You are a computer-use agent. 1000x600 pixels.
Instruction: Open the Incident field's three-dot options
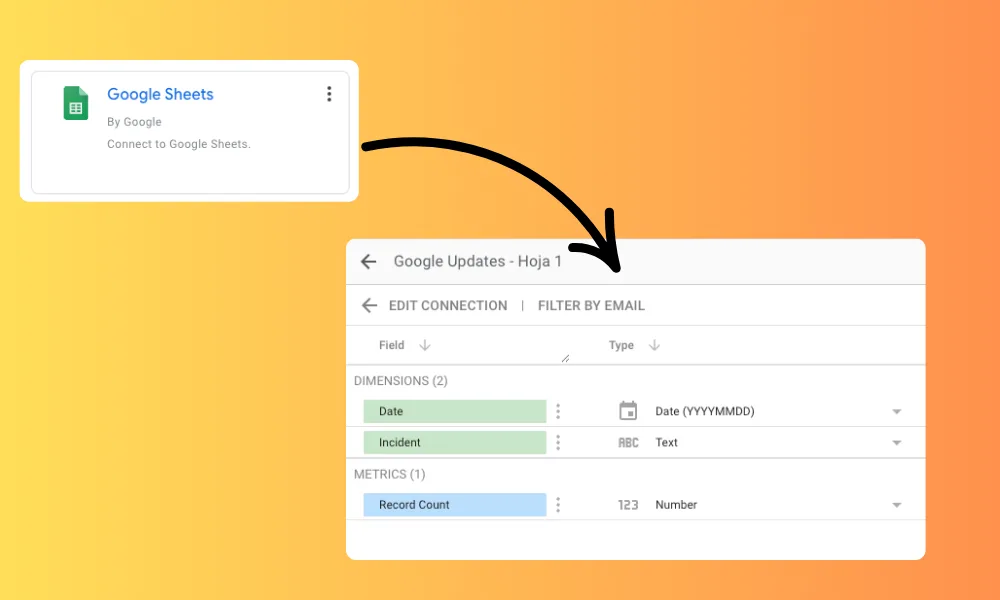click(x=558, y=442)
